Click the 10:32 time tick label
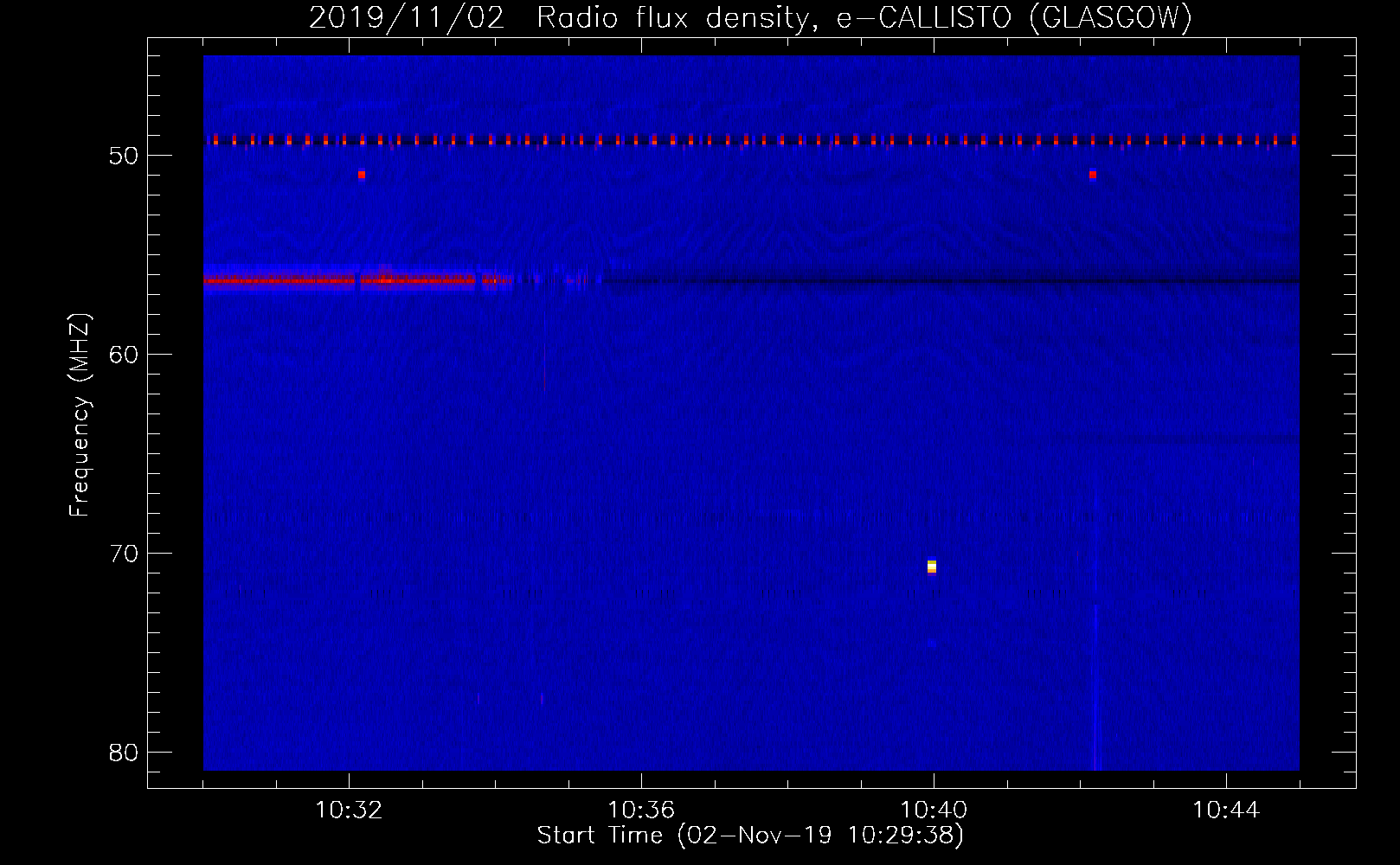The height and width of the screenshot is (865, 1400). point(349,811)
